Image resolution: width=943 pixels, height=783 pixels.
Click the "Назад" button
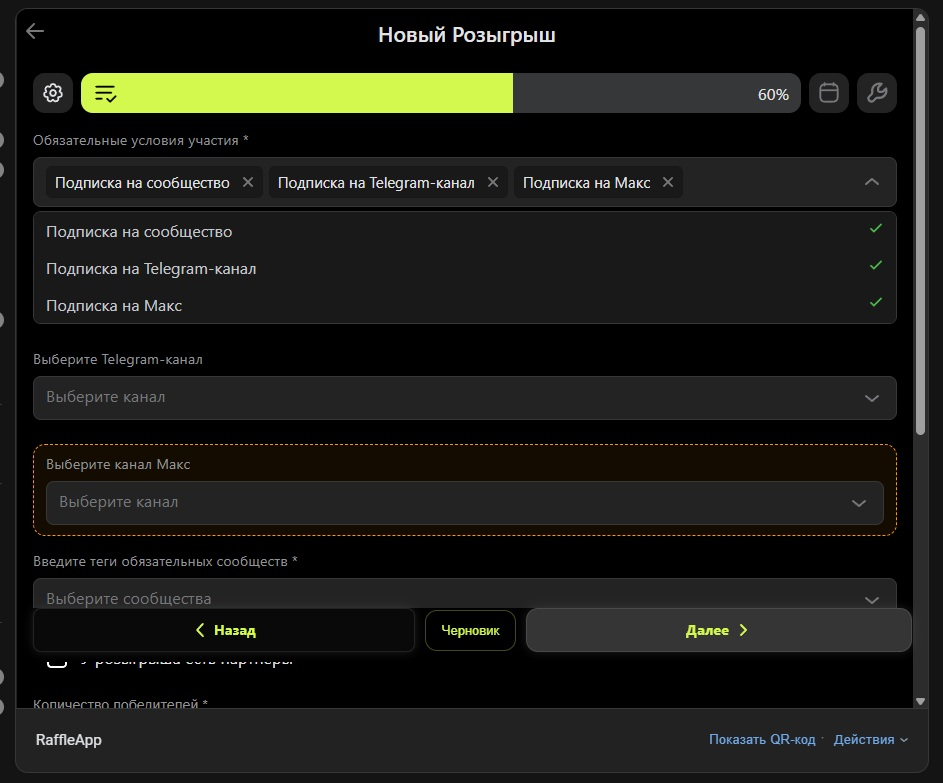224,630
